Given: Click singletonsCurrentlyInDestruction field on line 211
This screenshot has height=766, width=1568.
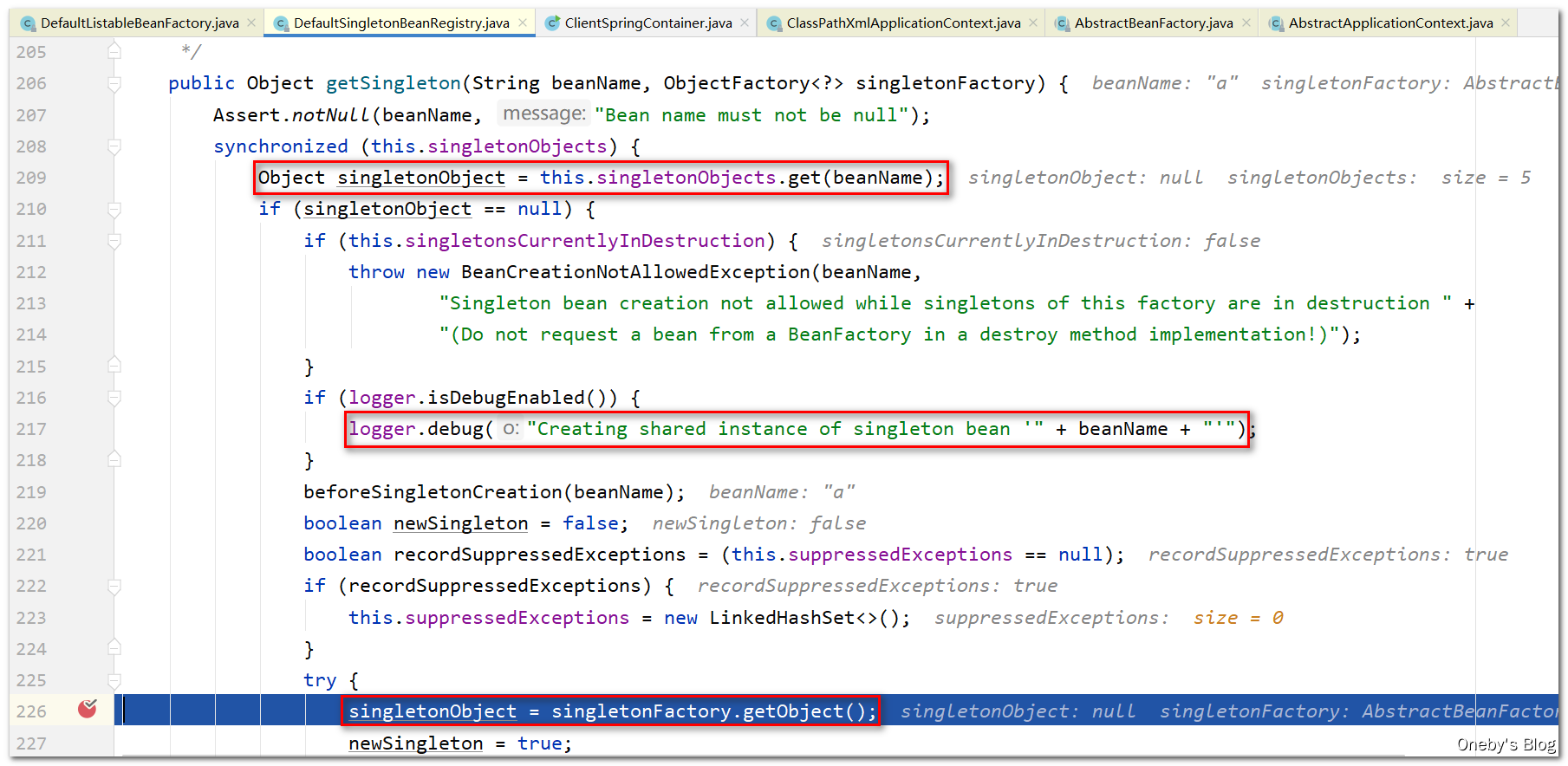Looking at the screenshot, I should pyautogui.click(x=585, y=241).
